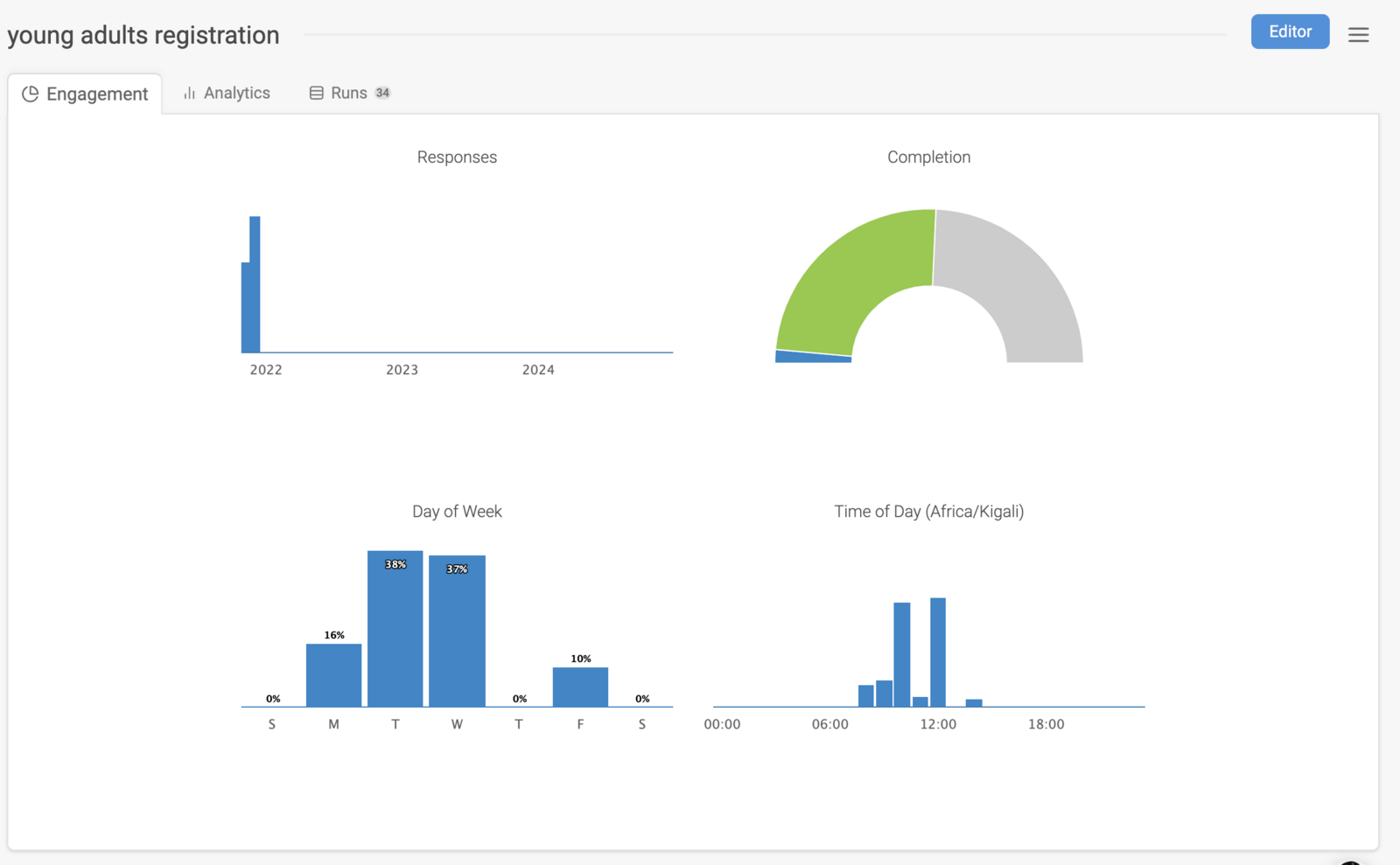Click the Runs count badge 34
Screen dimensions: 1400x865
coord(382,93)
